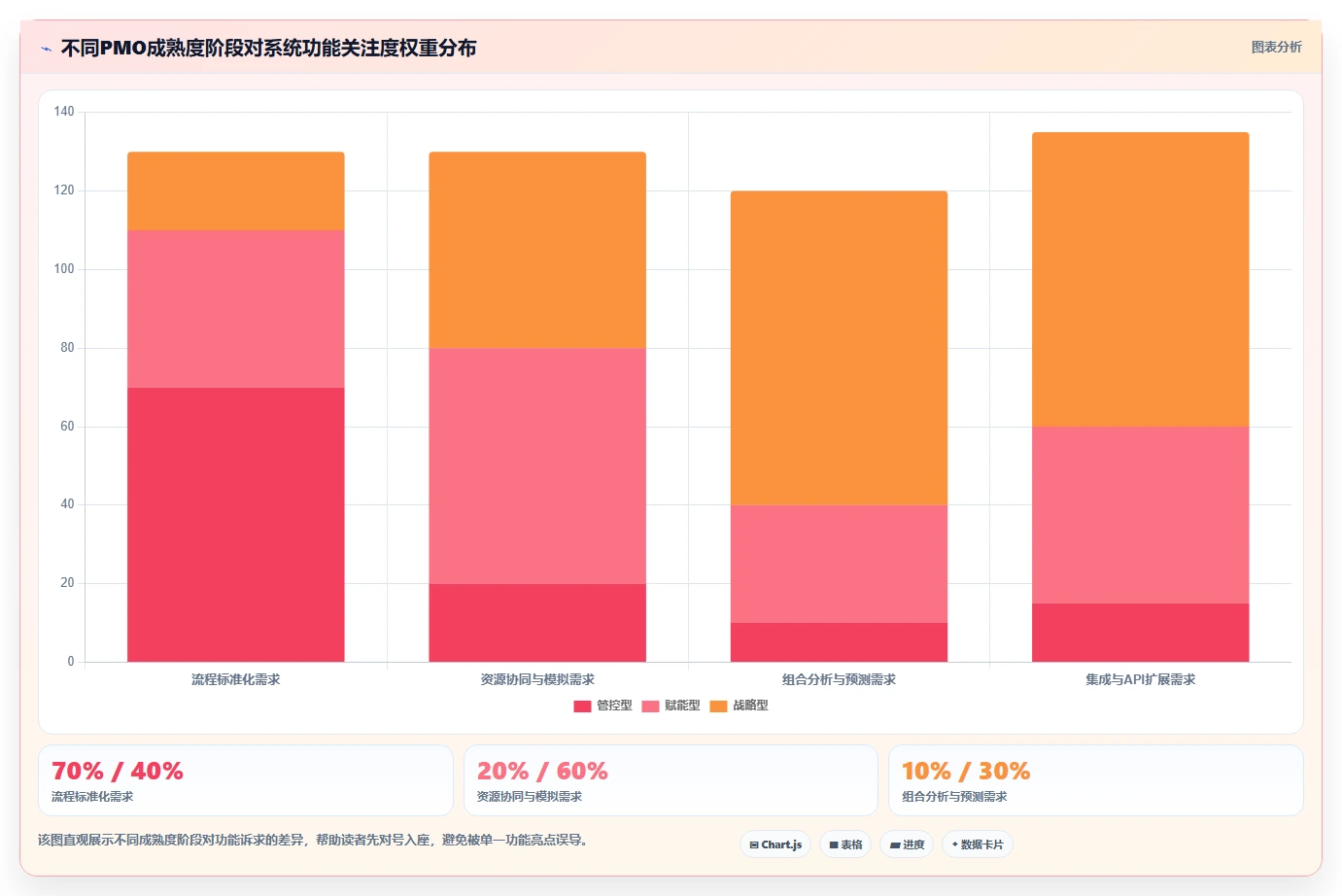
Task: Click the 战略型 segment of 集成与API扩展需求 bar
Action: pyautogui.click(x=1141, y=279)
